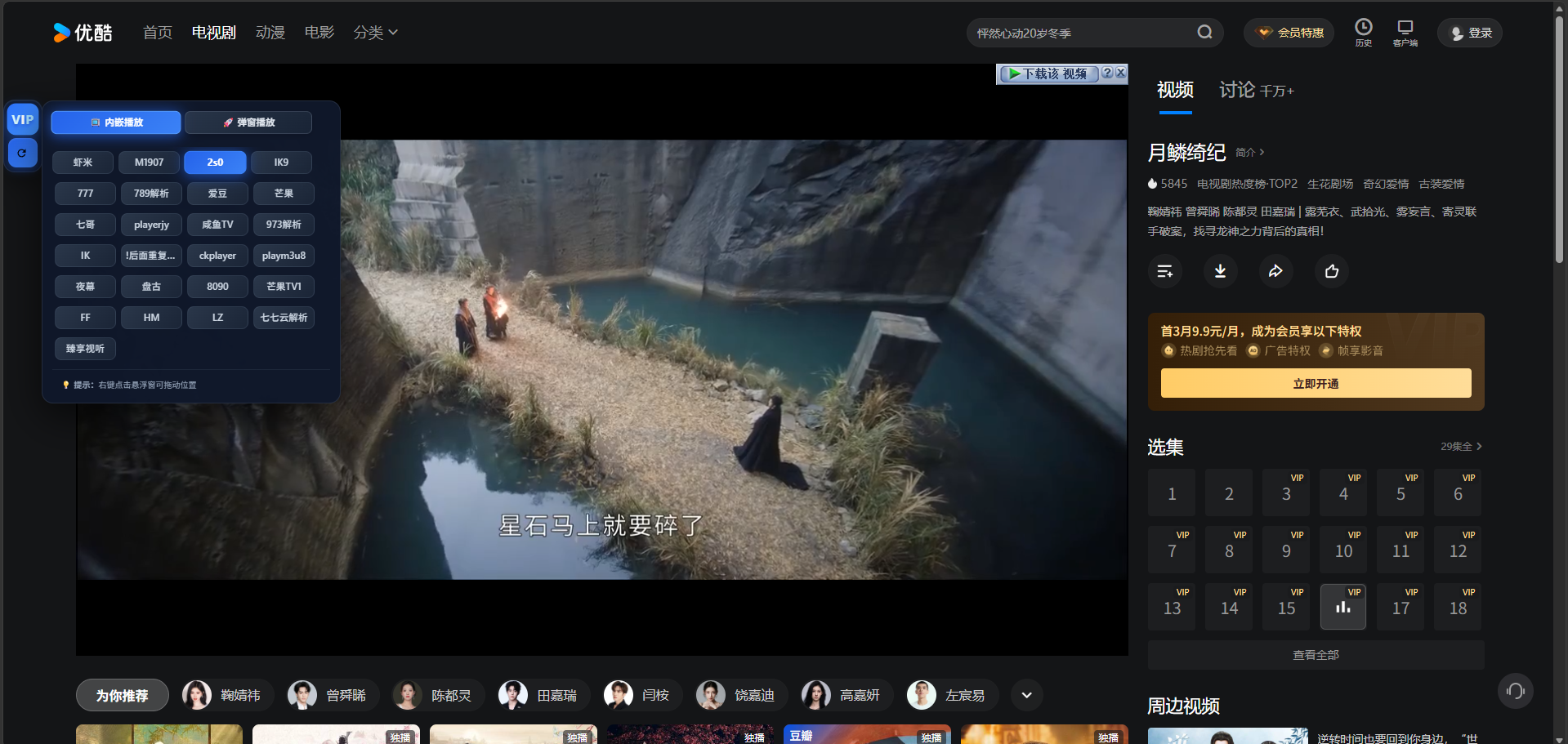Click the 登录 login button
The image size is (1568, 744).
click(1470, 33)
